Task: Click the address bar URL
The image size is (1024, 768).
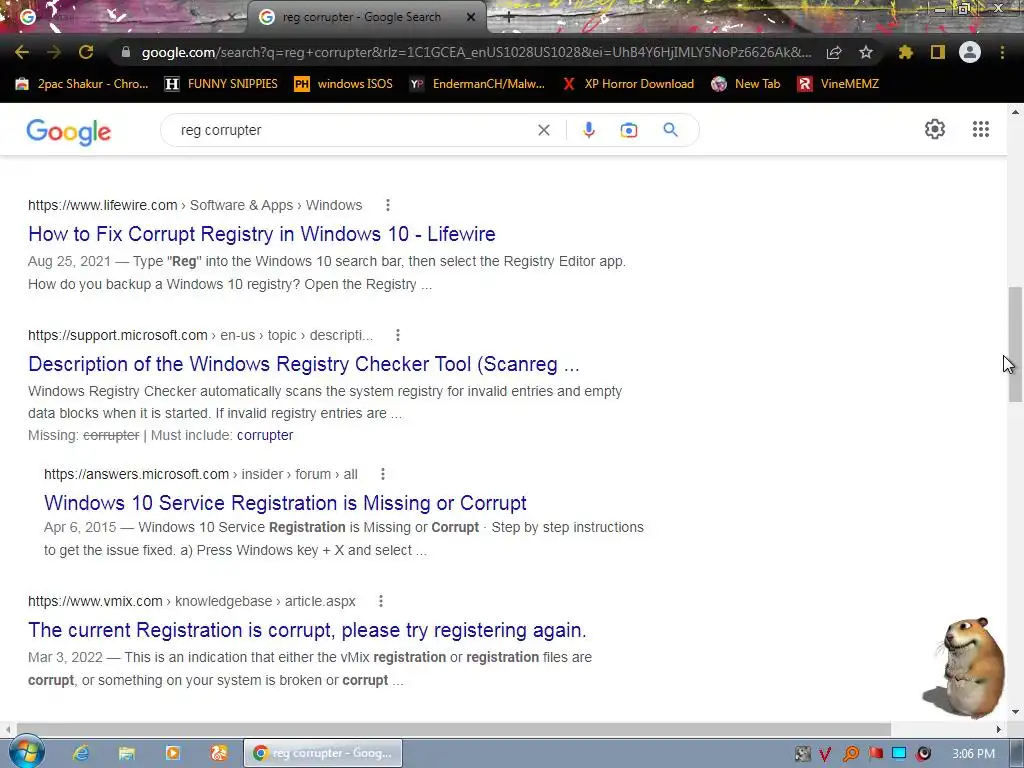Action: (477, 52)
